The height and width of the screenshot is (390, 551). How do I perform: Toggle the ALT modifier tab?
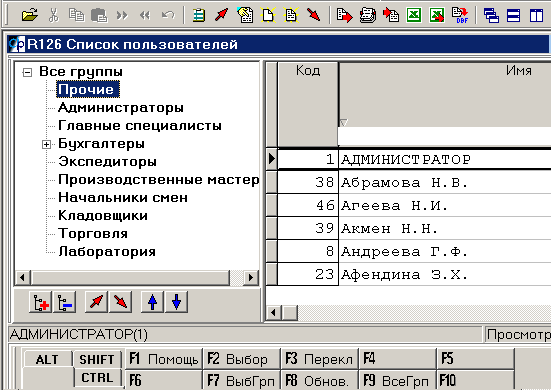47,359
